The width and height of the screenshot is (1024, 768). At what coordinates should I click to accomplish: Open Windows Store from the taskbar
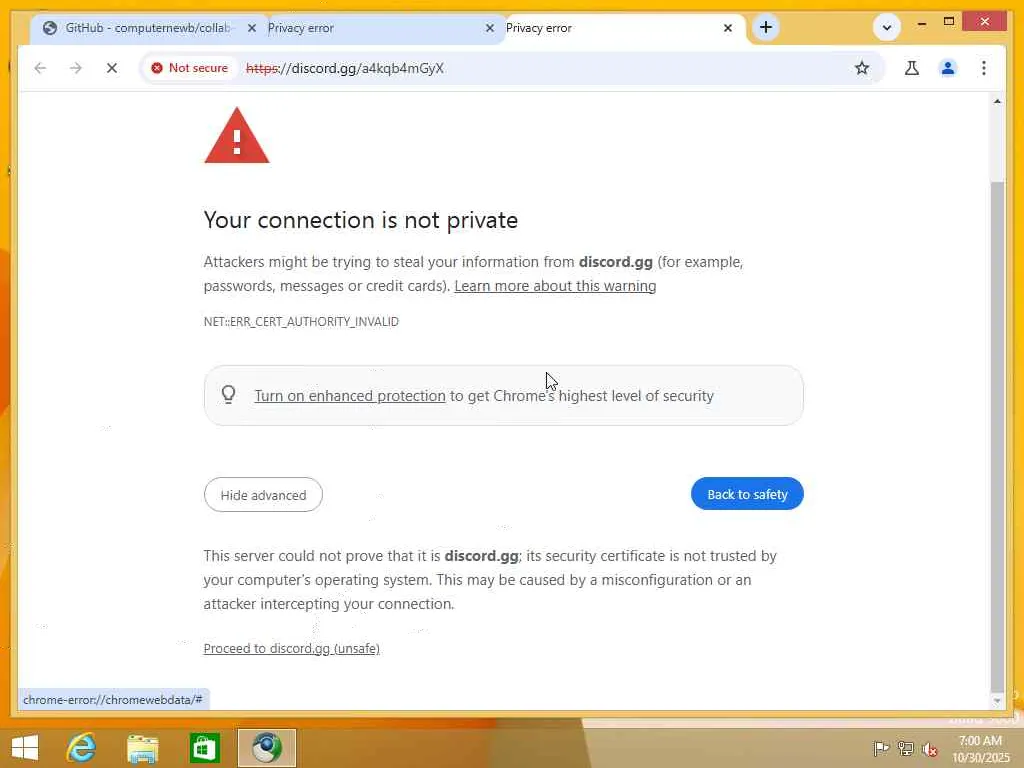tap(204, 748)
